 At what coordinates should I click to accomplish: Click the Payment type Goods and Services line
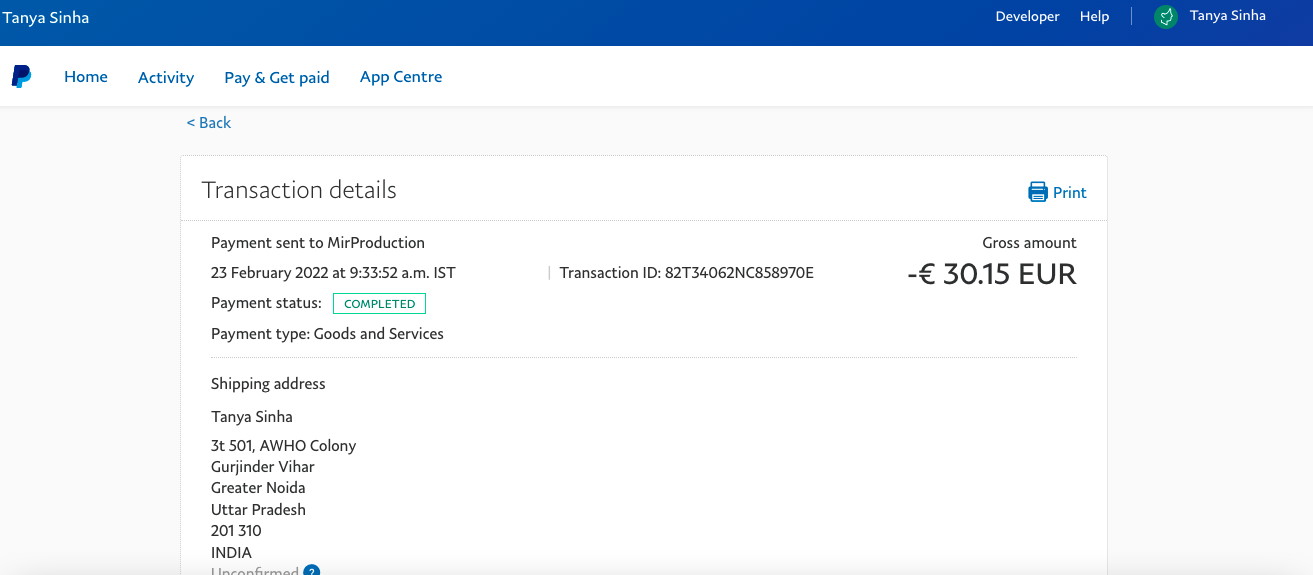(x=327, y=334)
